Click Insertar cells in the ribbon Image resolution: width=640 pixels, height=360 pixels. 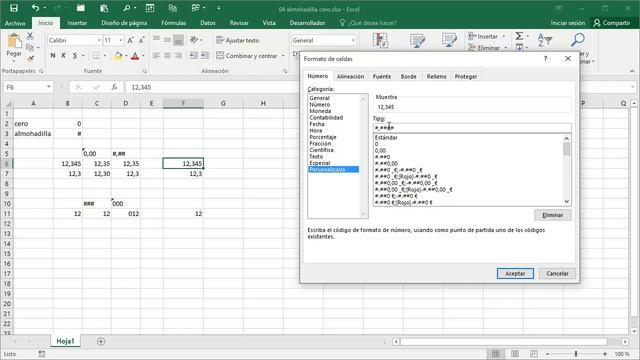[x=483, y=36]
